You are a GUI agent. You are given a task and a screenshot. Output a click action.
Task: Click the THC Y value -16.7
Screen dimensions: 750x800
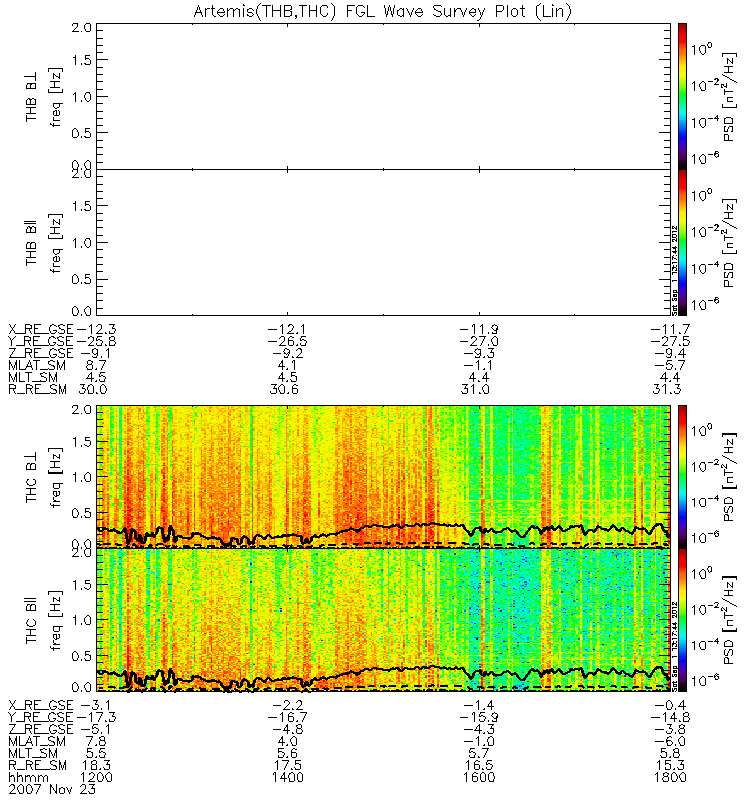288,717
